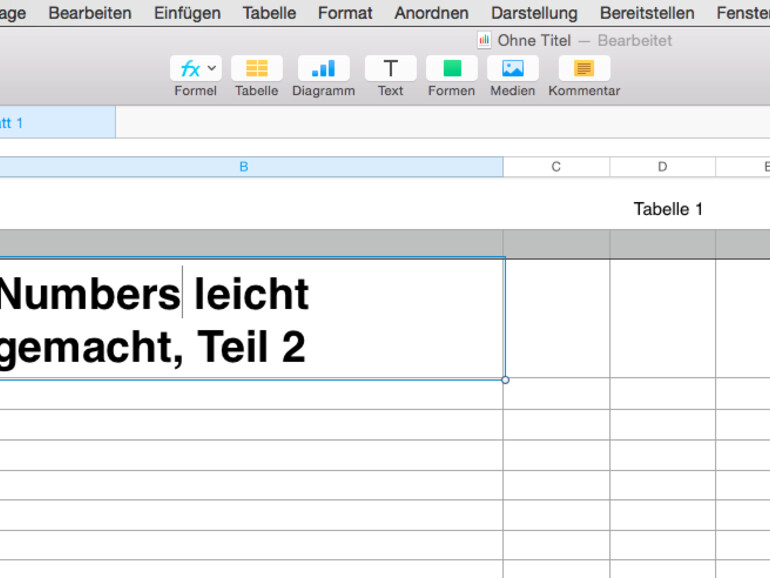This screenshot has width=770, height=578.
Task: Open the Format menu
Action: tap(345, 13)
